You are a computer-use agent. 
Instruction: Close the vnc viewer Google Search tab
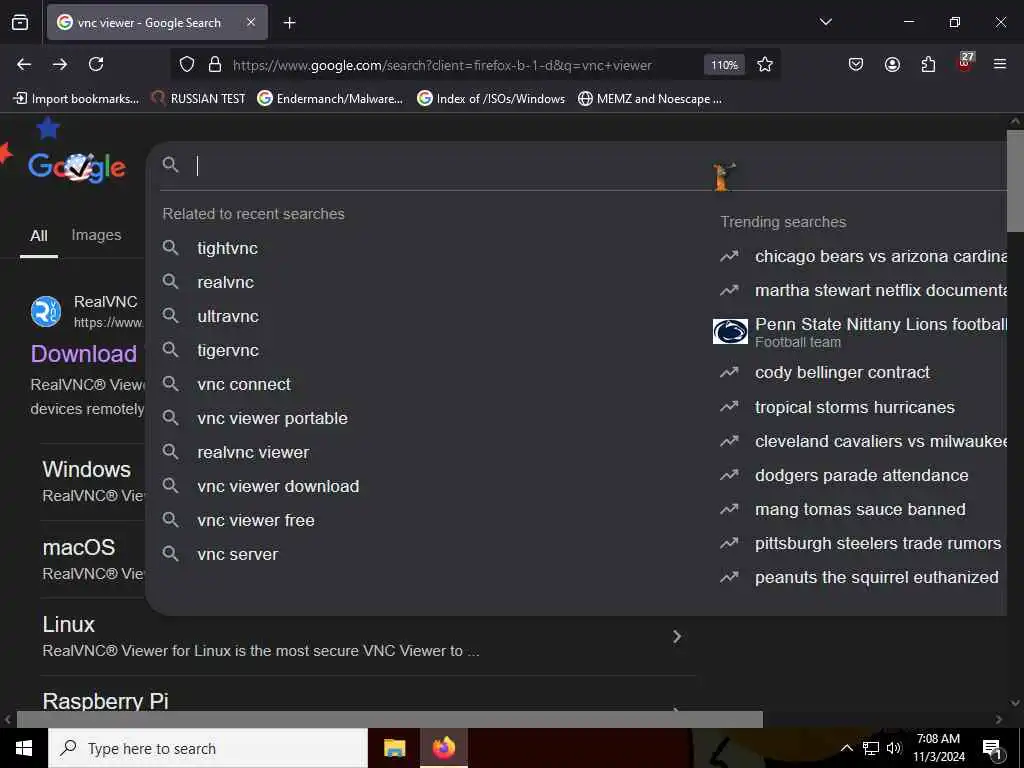pyautogui.click(x=251, y=22)
